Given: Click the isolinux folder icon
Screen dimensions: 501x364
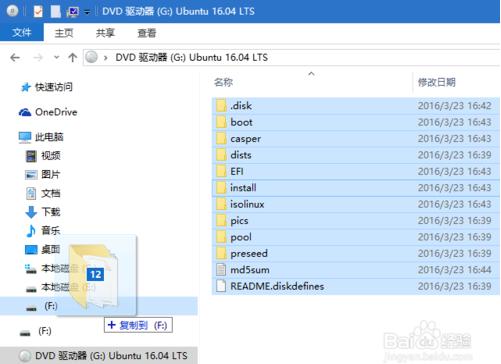Looking at the screenshot, I should pos(221,204).
